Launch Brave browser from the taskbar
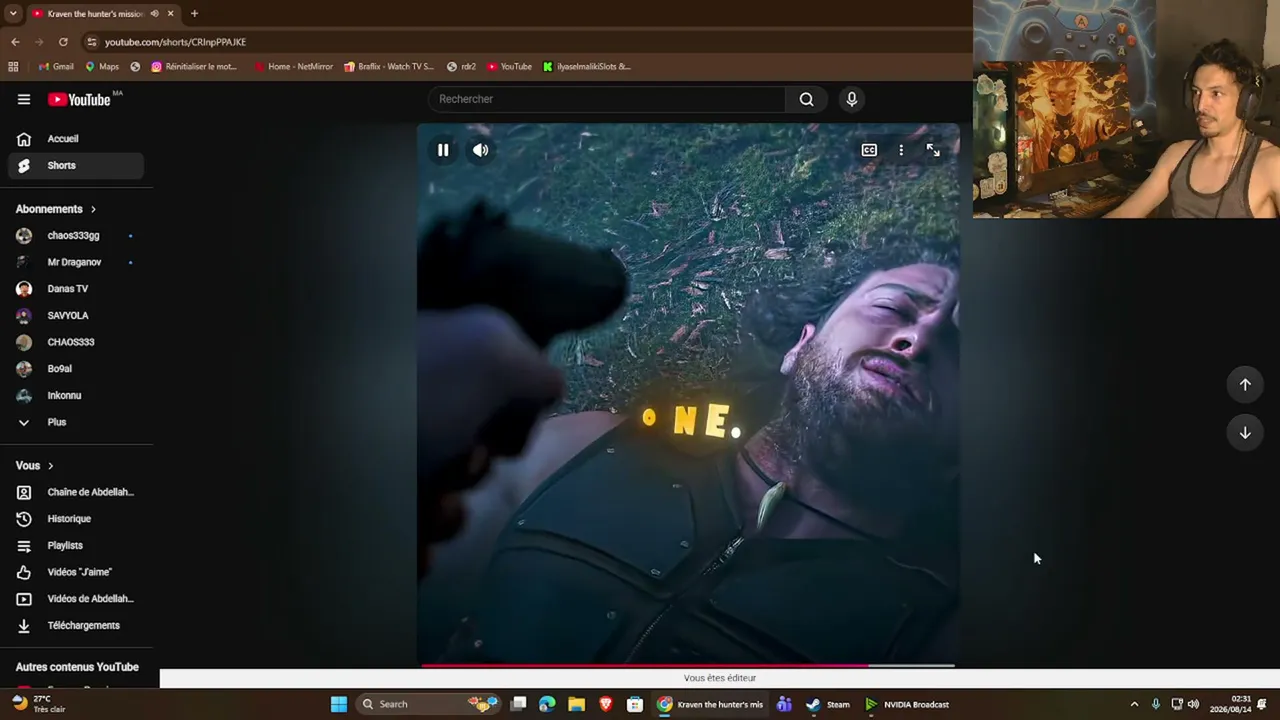The width and height of the screenshot is (1280, 720). coord(605,704)
